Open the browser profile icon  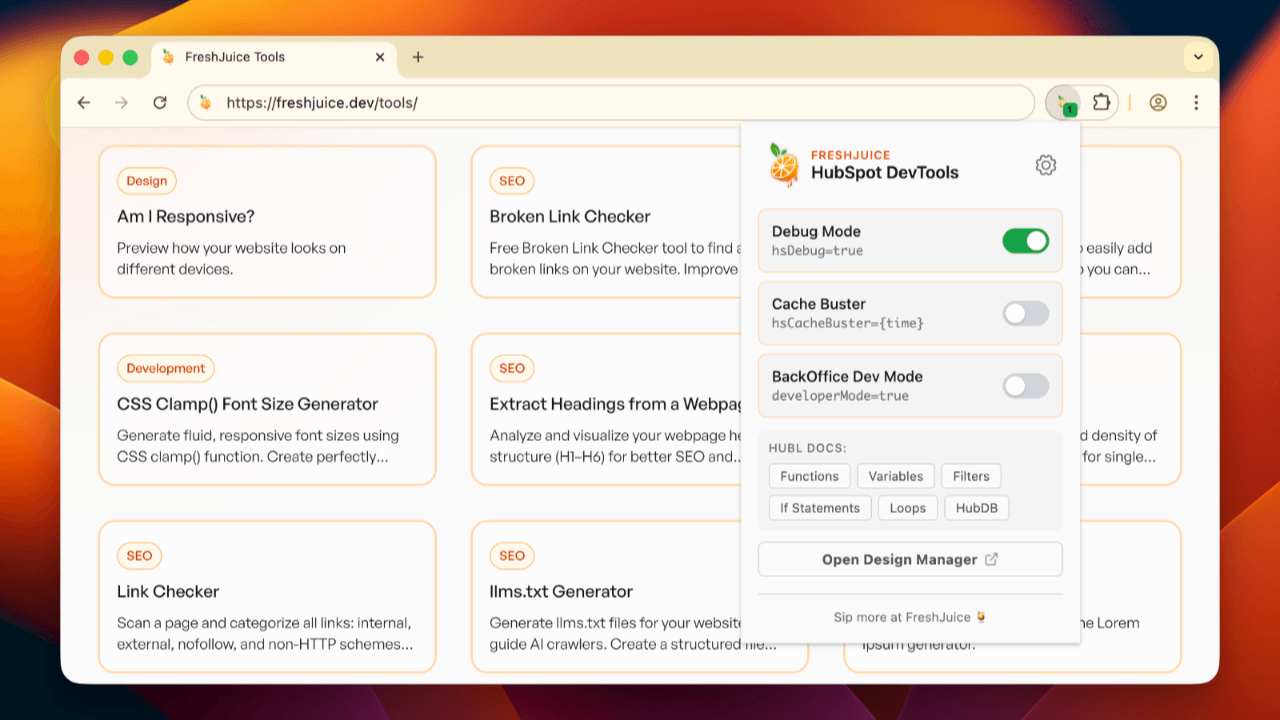point(1158,102)
